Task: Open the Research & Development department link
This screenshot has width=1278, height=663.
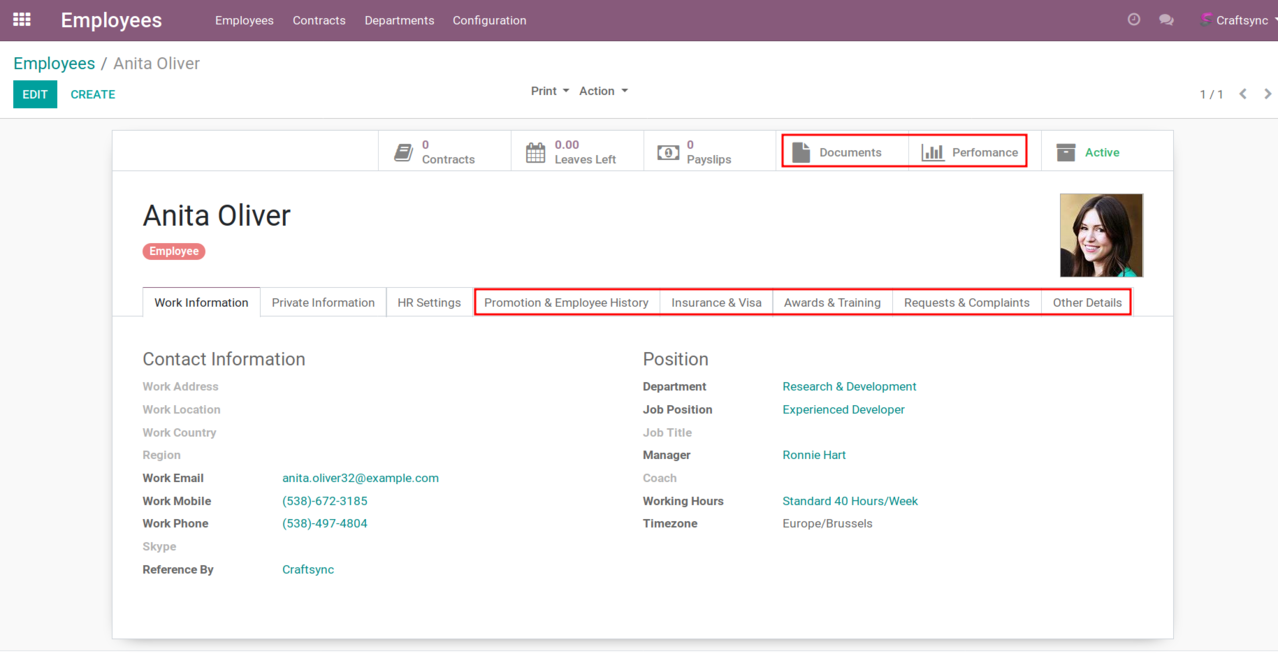Action: click(849, 387)
